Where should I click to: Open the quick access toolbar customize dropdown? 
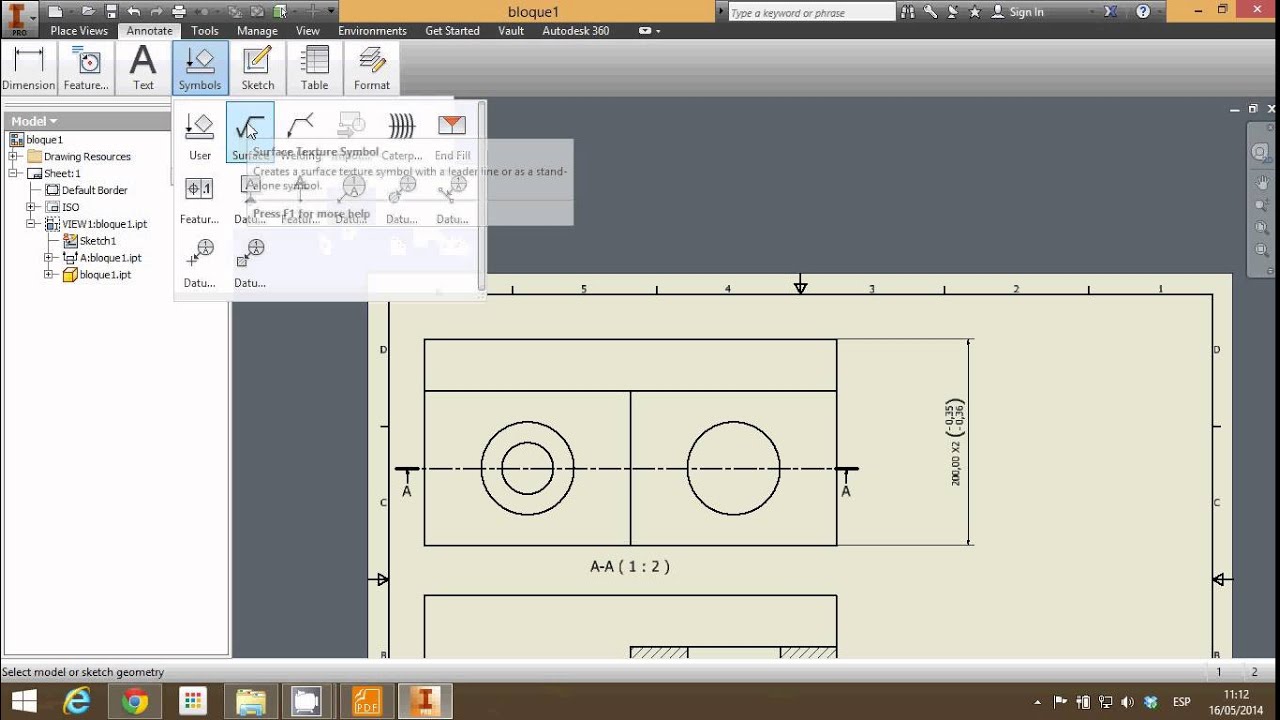tap(331, 12)
